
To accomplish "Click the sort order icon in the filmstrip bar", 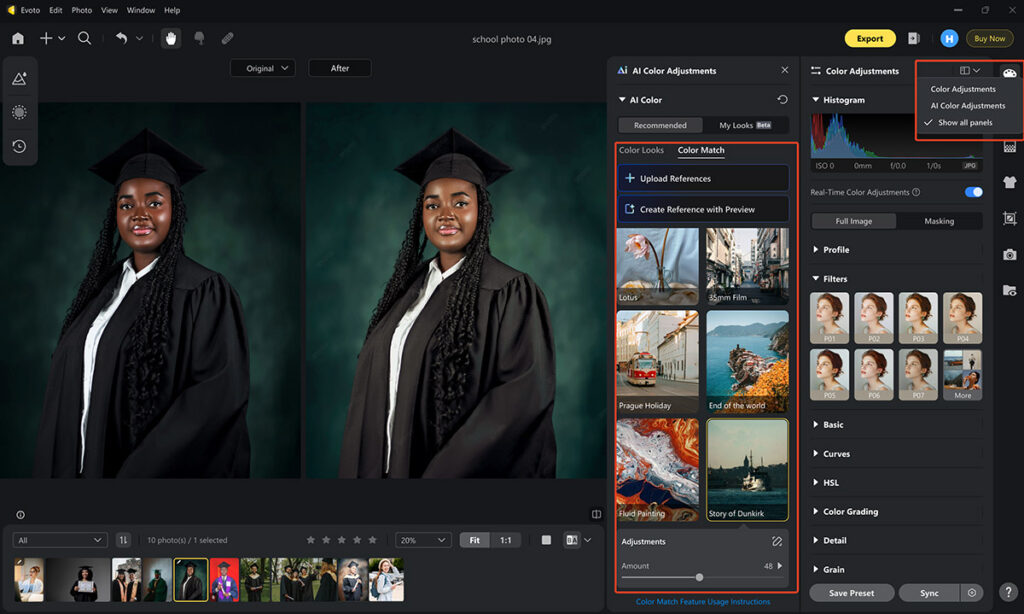I will coord(123,540).
